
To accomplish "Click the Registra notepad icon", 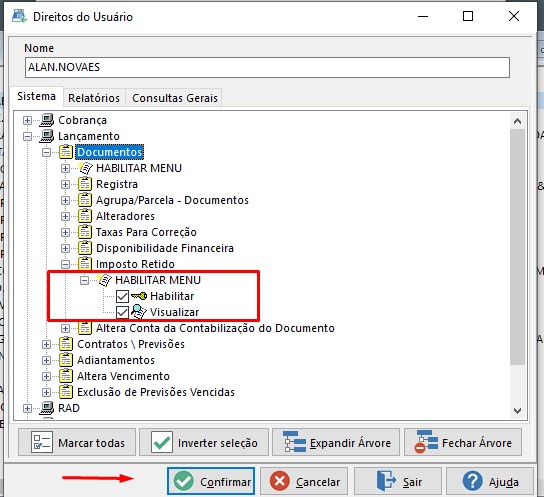I will [x=85, y=184].
